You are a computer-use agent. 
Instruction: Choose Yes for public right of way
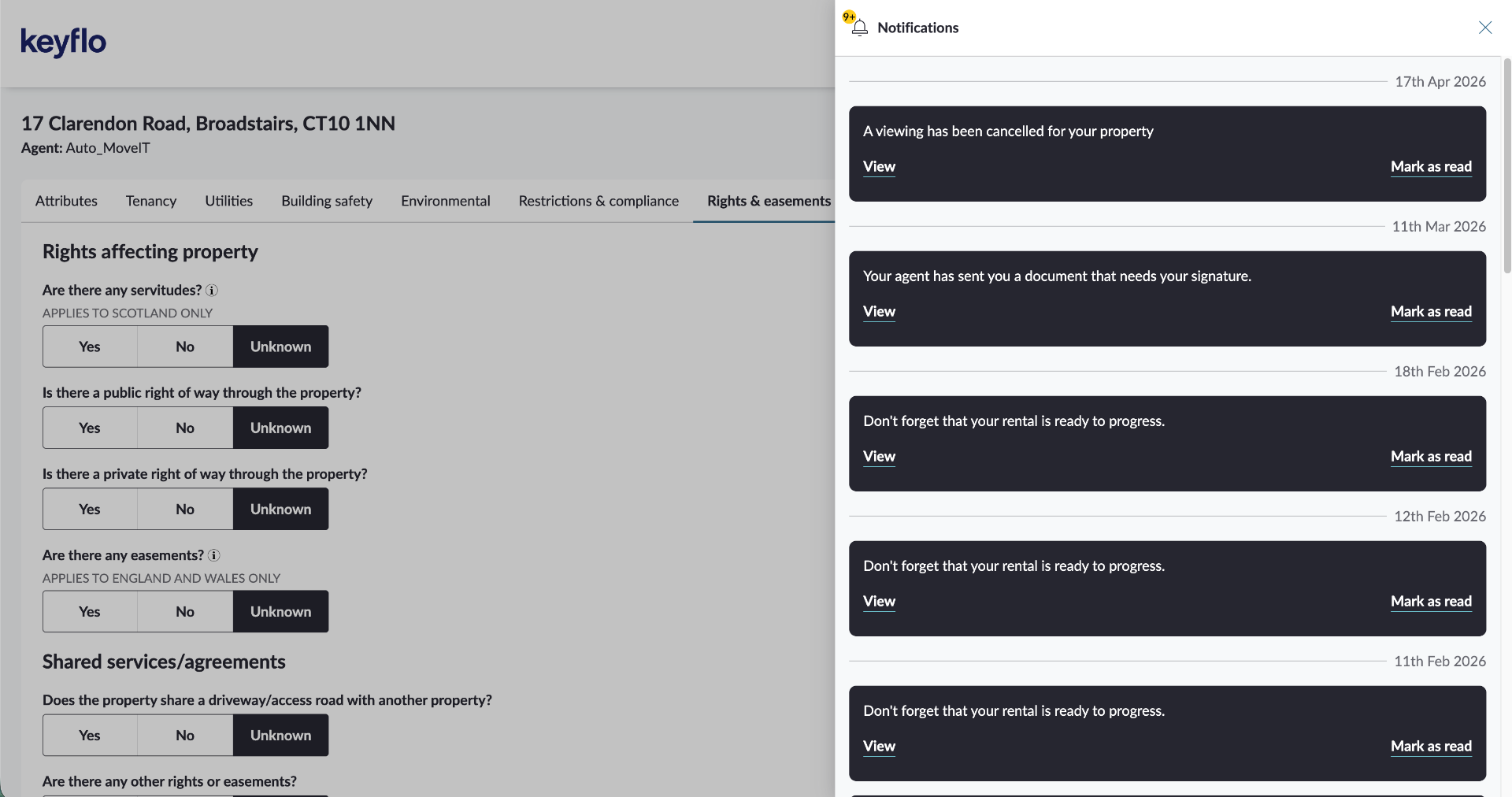[90, 428]
